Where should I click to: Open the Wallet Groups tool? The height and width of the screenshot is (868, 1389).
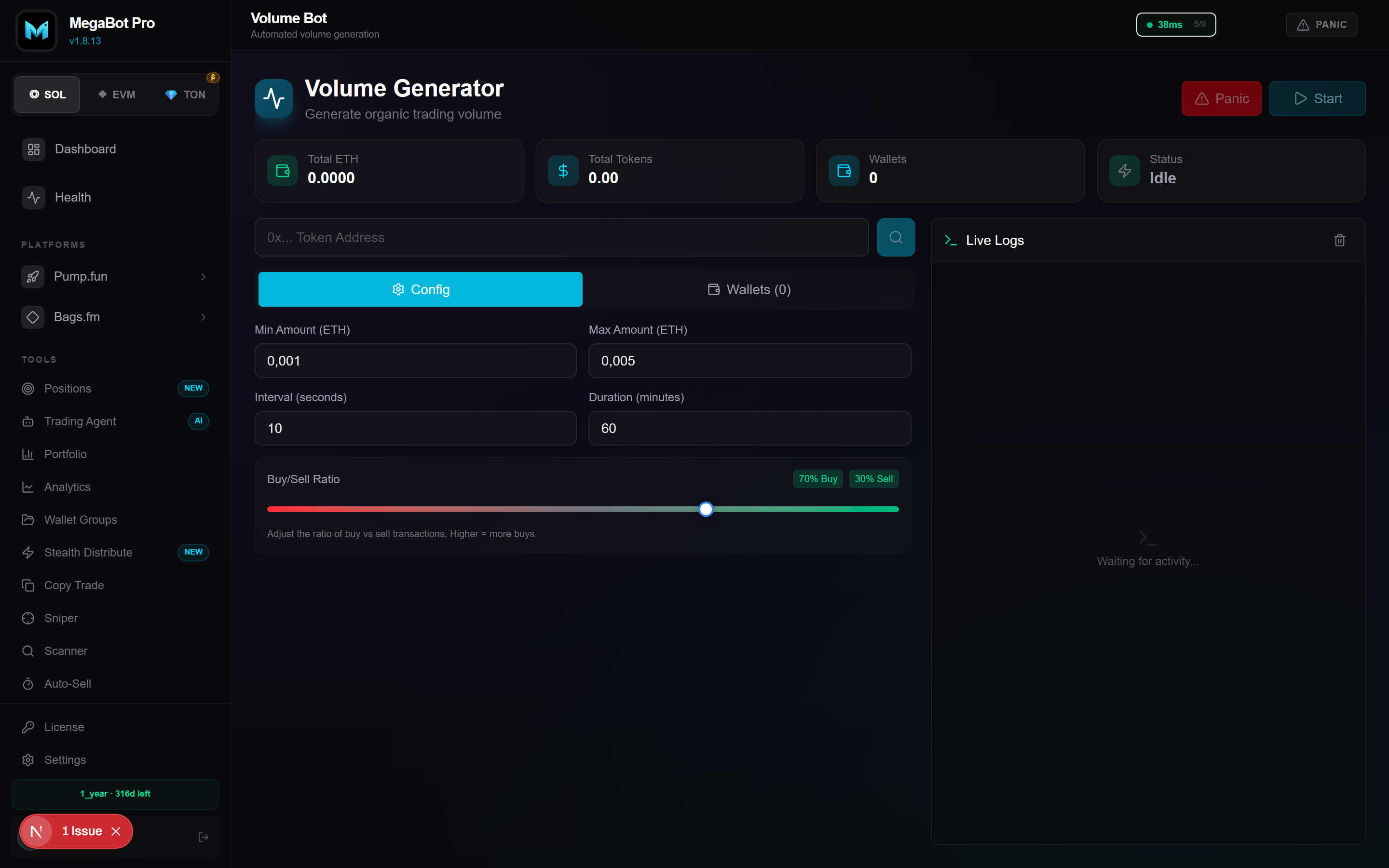[x=115, y=519]
